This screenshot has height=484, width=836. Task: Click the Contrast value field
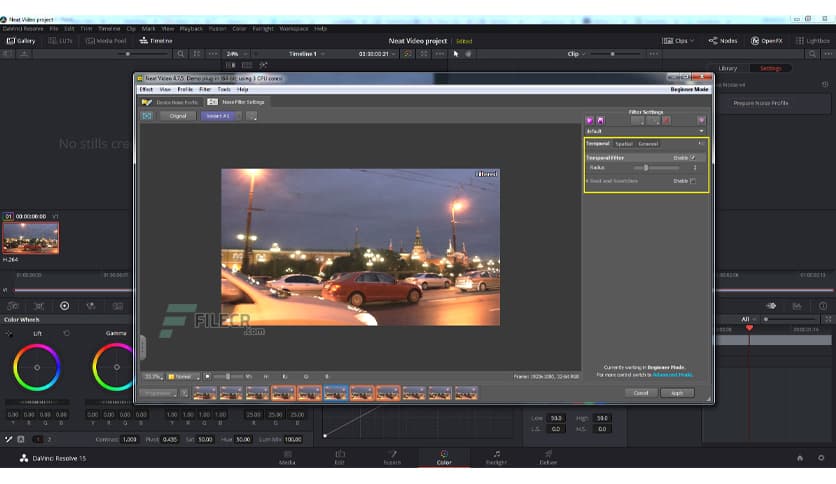(x=130, y=440)
